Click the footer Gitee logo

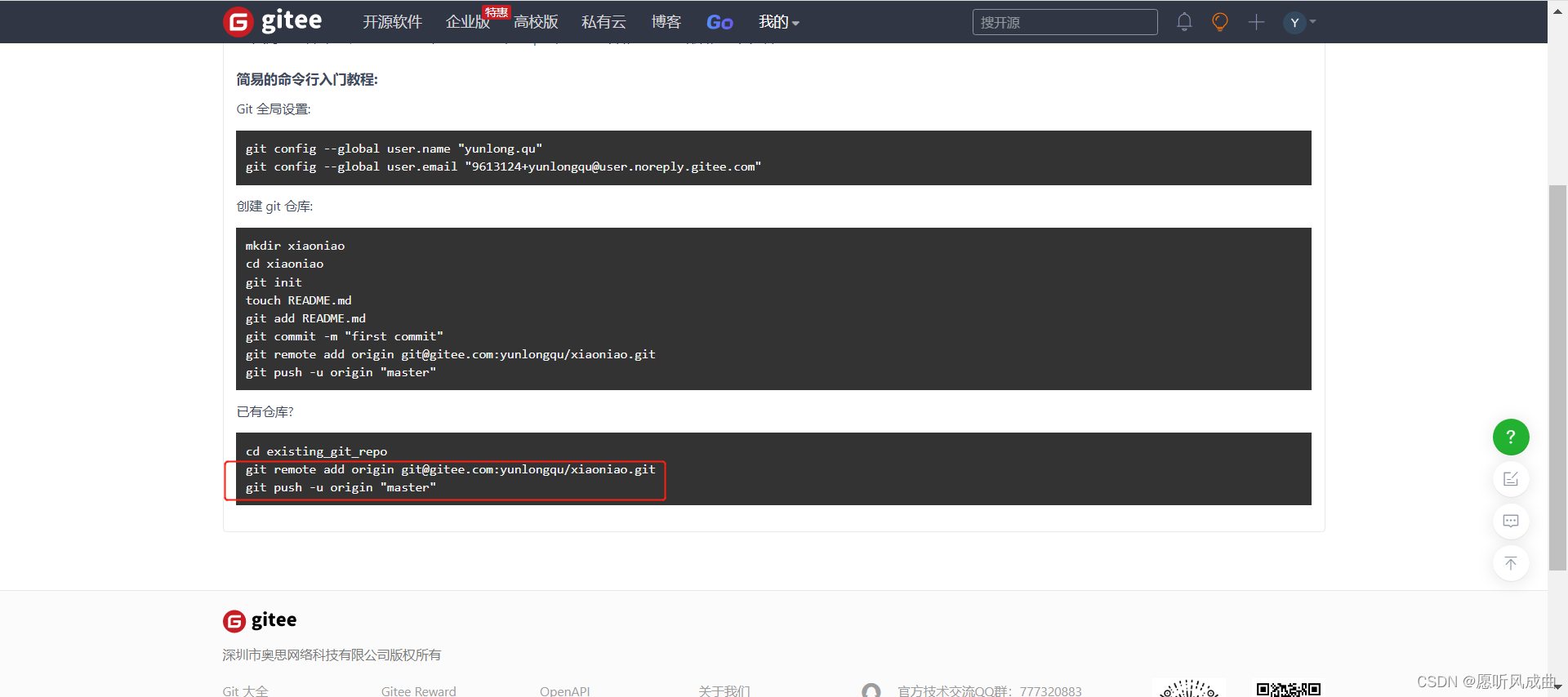[260, 620]
